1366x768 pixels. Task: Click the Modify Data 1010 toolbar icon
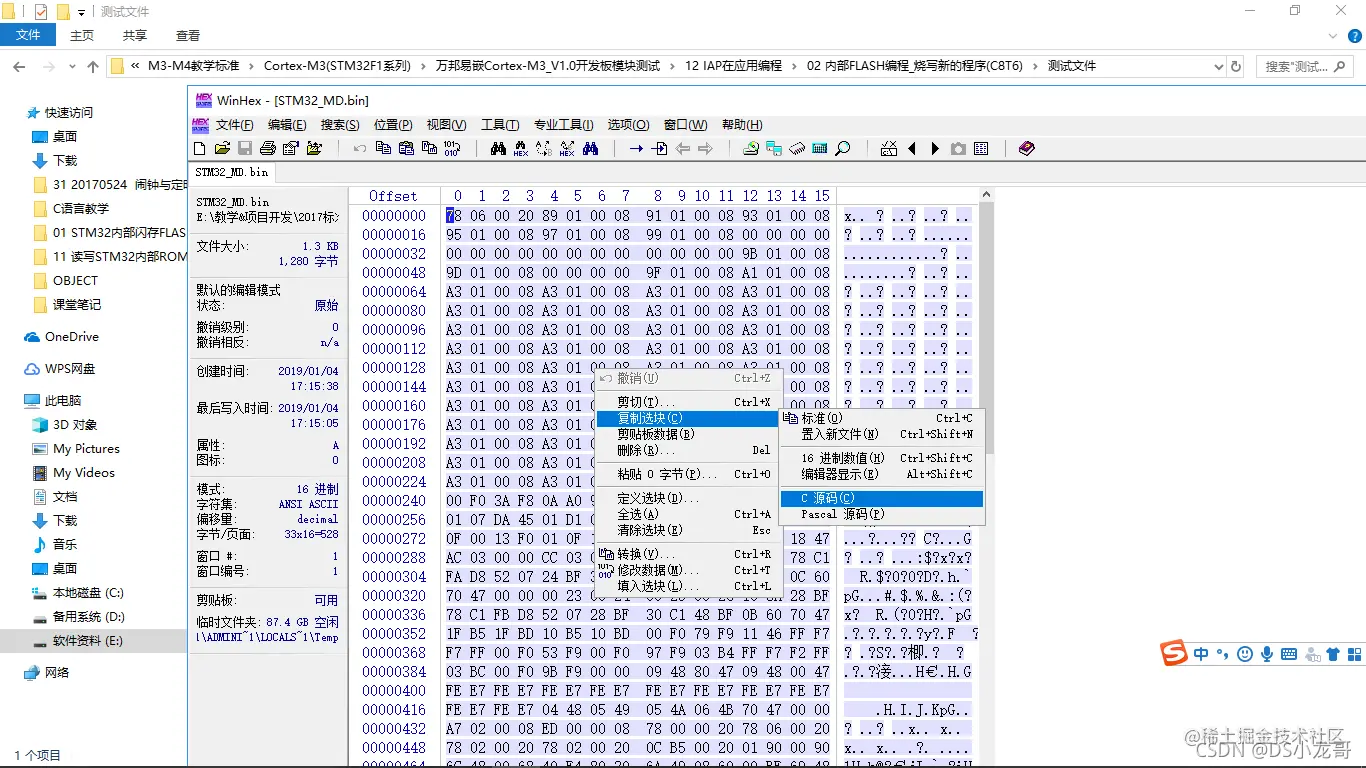coord(452,148)
